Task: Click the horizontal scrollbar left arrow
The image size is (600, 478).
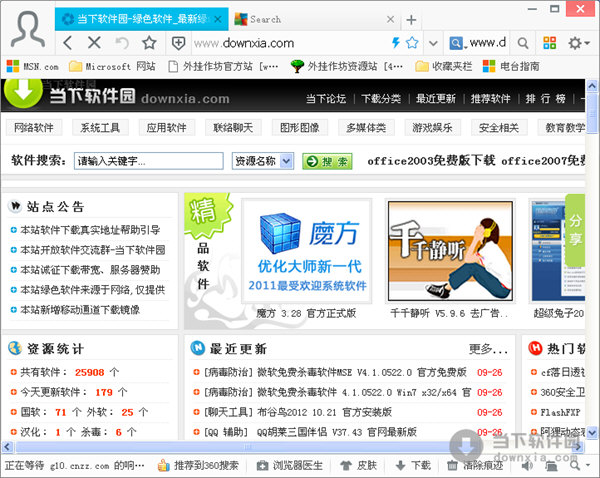Action: [x=7, y=446]
